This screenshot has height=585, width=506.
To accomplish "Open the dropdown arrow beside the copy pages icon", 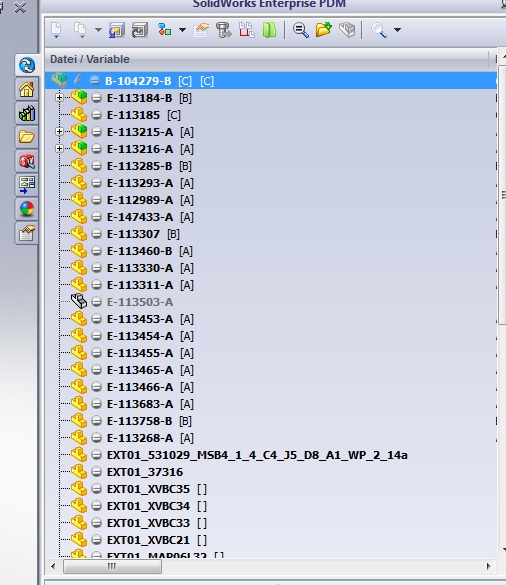I will (x=98, y=30).
